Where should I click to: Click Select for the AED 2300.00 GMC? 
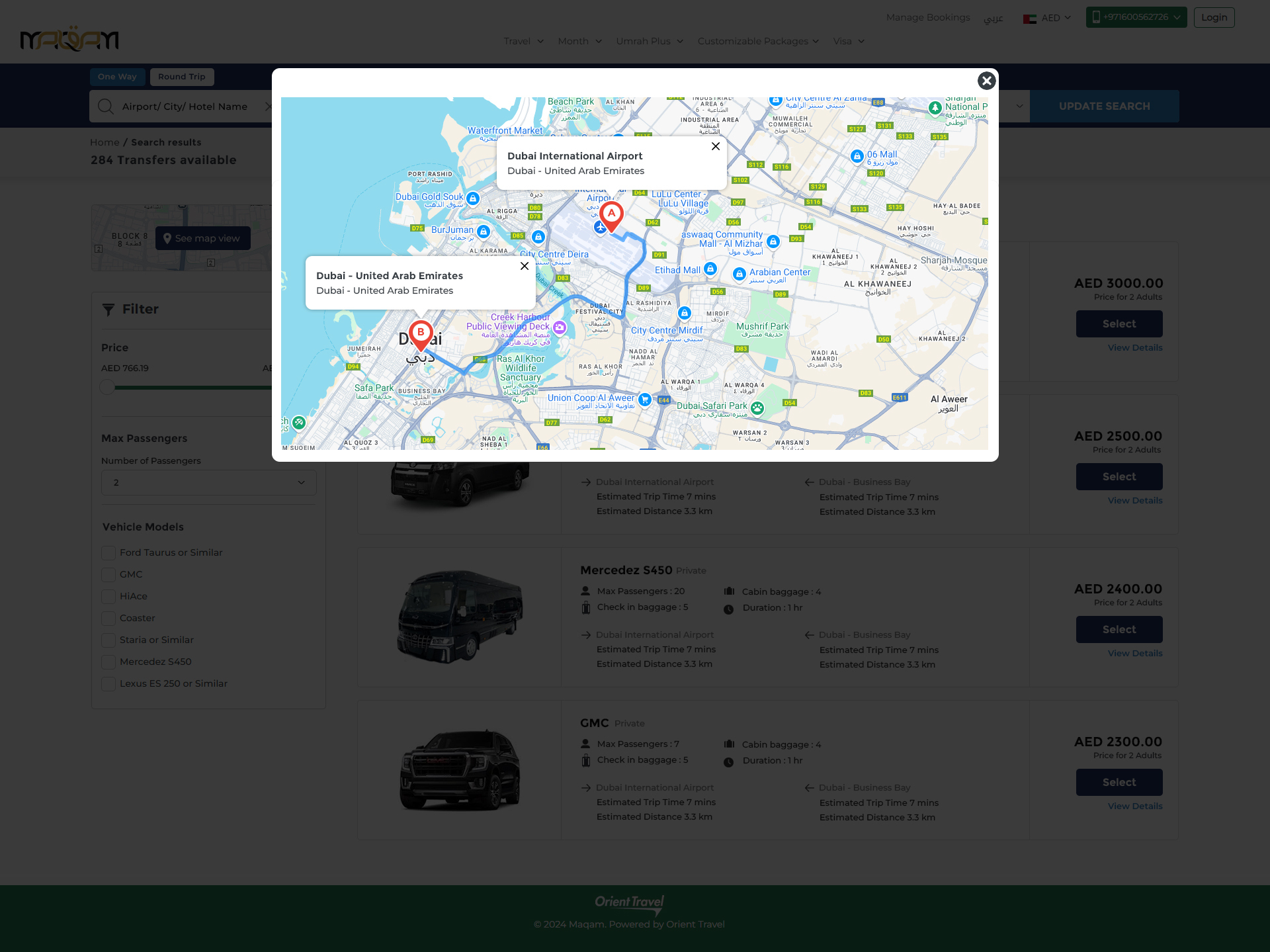1119,783
